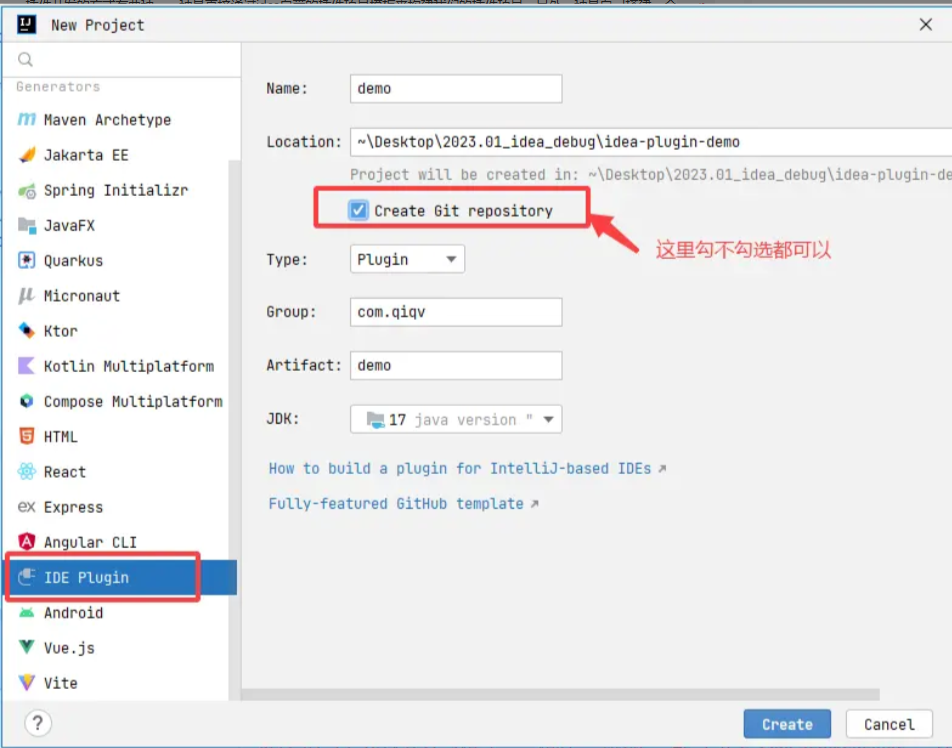Click the Ktor generator icon

click(x=27, y=331)
